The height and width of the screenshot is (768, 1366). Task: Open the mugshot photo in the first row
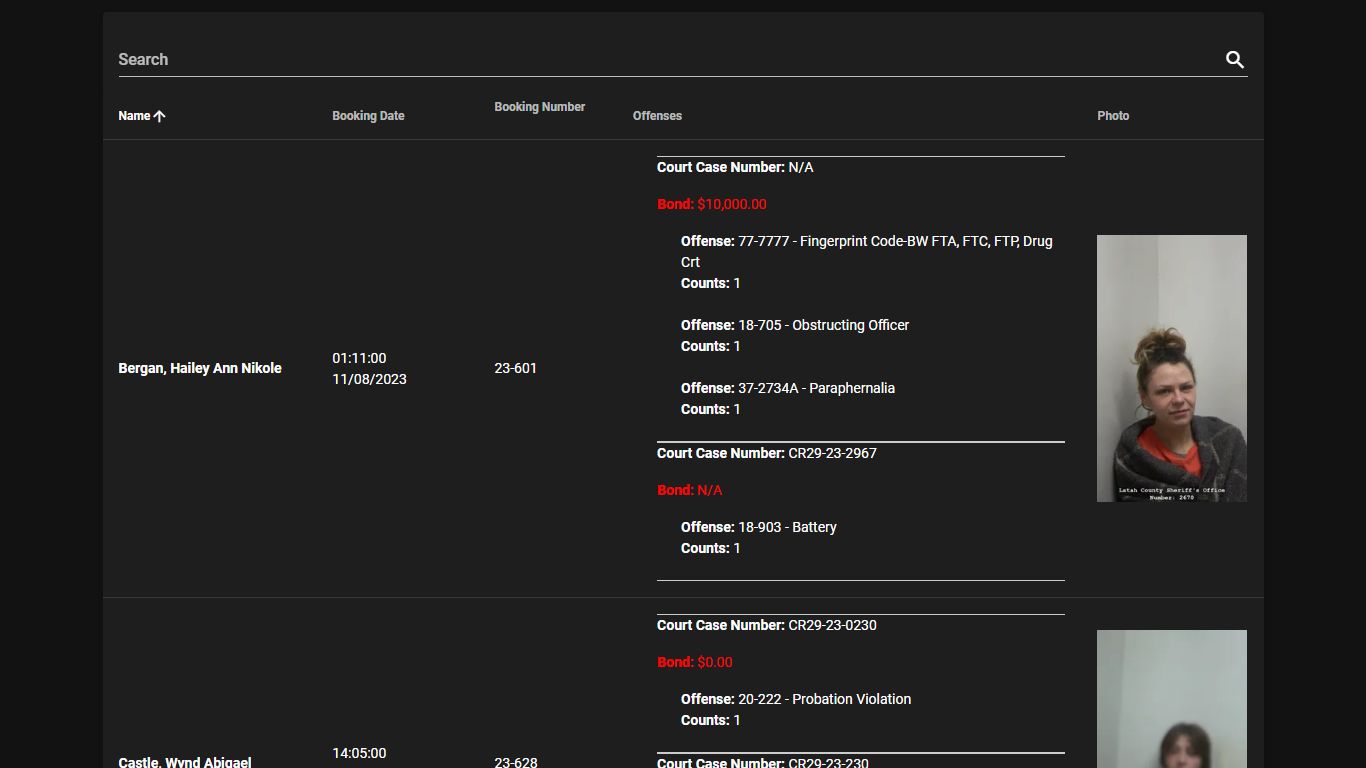click(1172, 368)
